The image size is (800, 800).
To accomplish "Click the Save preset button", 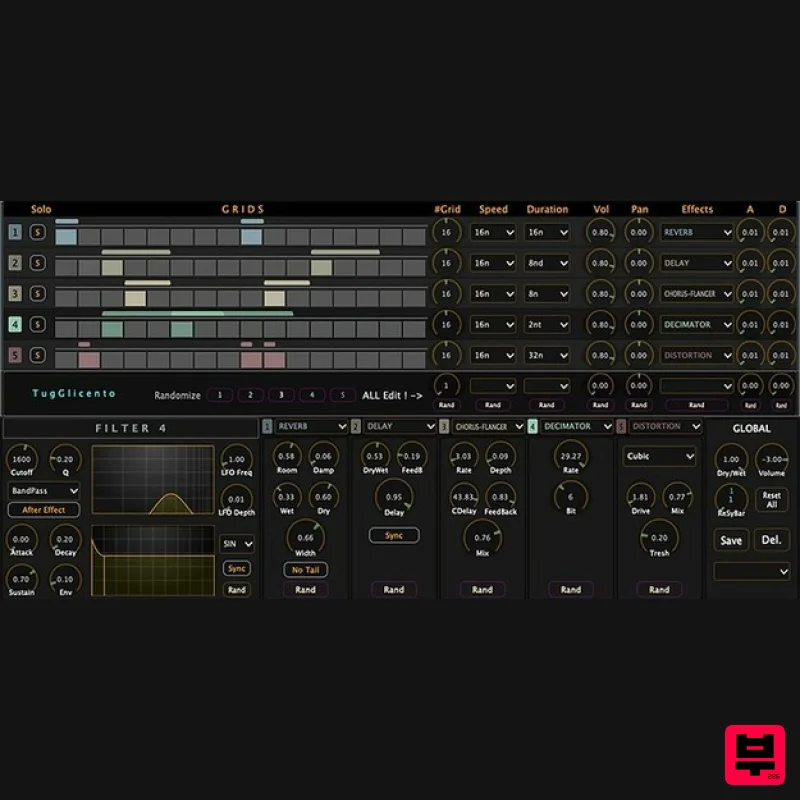I will pyautogui.click(x=731, y=540).
